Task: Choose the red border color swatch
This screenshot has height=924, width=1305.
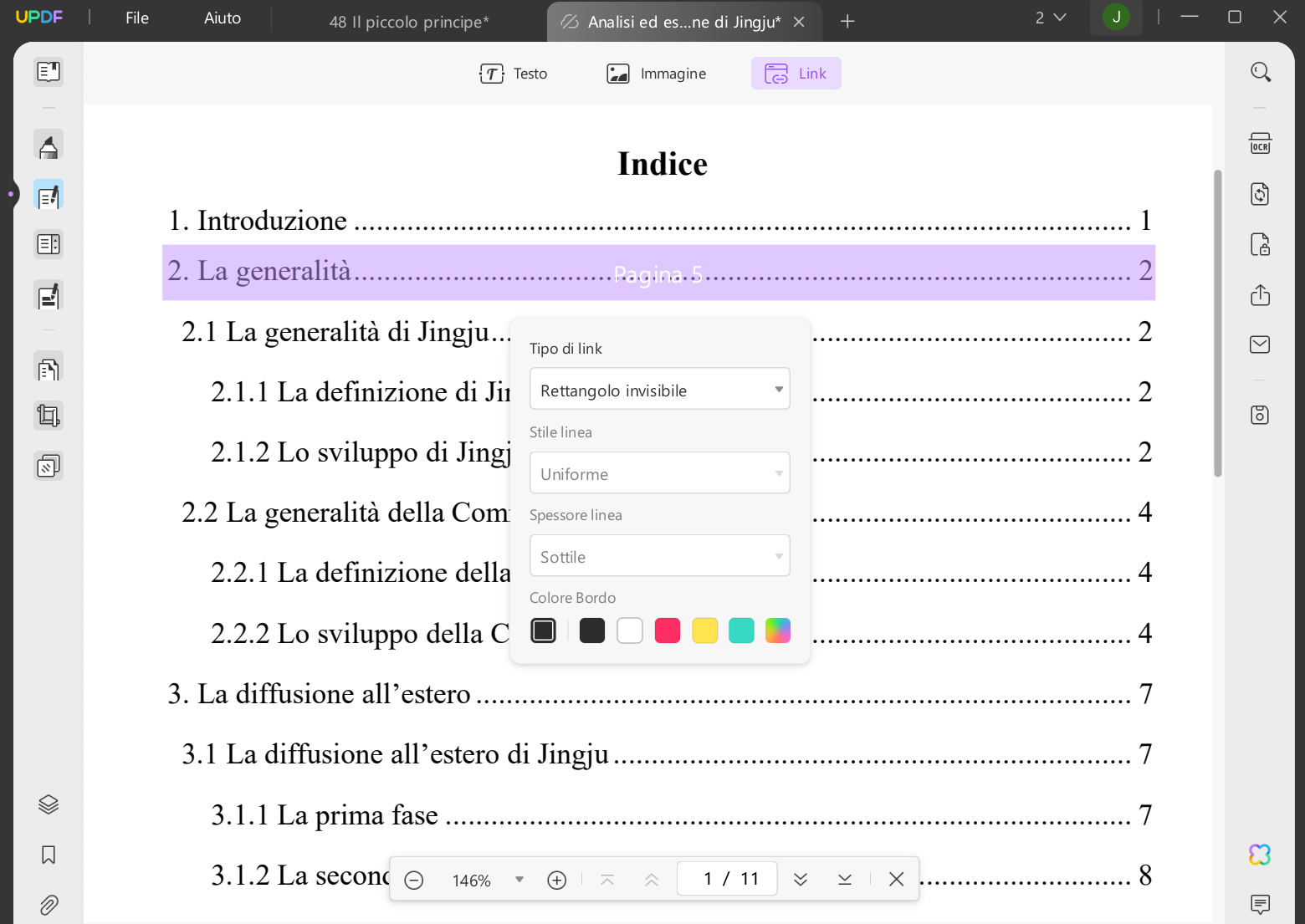Action: [x=668, y=630]
